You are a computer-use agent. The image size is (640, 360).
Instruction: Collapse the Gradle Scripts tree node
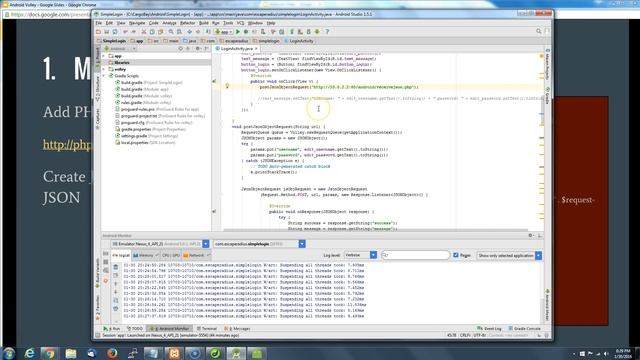[104, 76]
